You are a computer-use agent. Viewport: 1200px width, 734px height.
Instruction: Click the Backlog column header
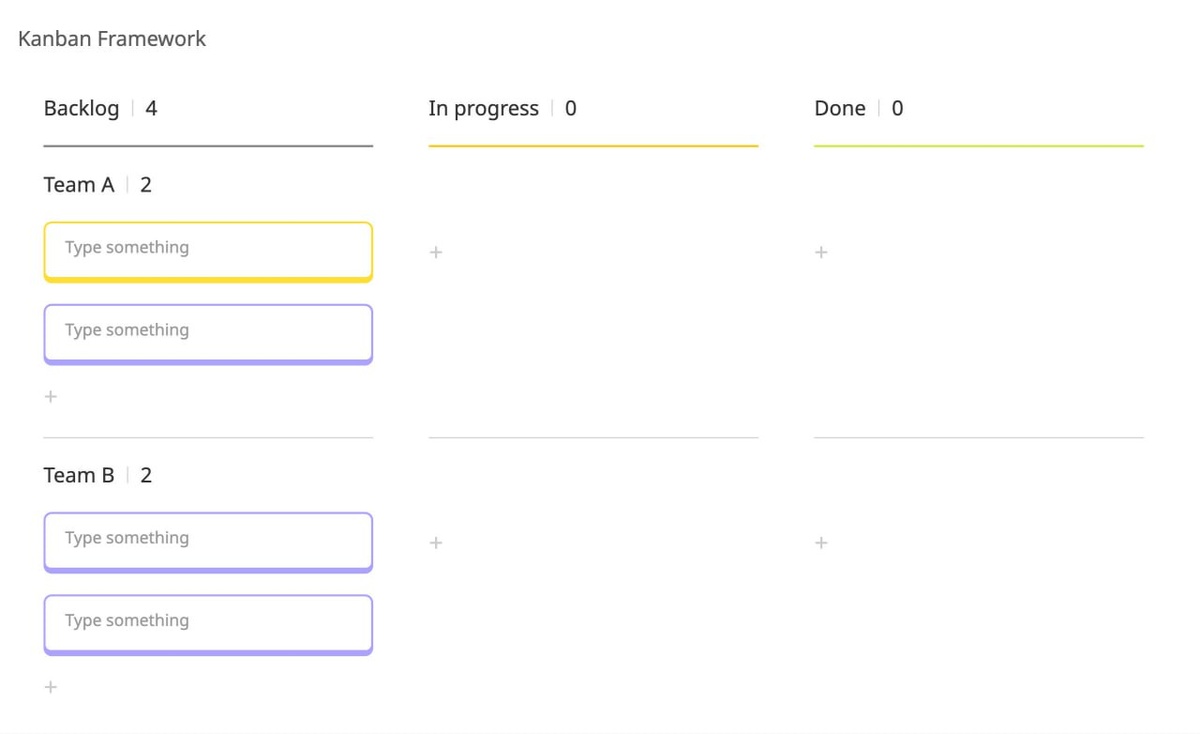[x=81, y=109]
